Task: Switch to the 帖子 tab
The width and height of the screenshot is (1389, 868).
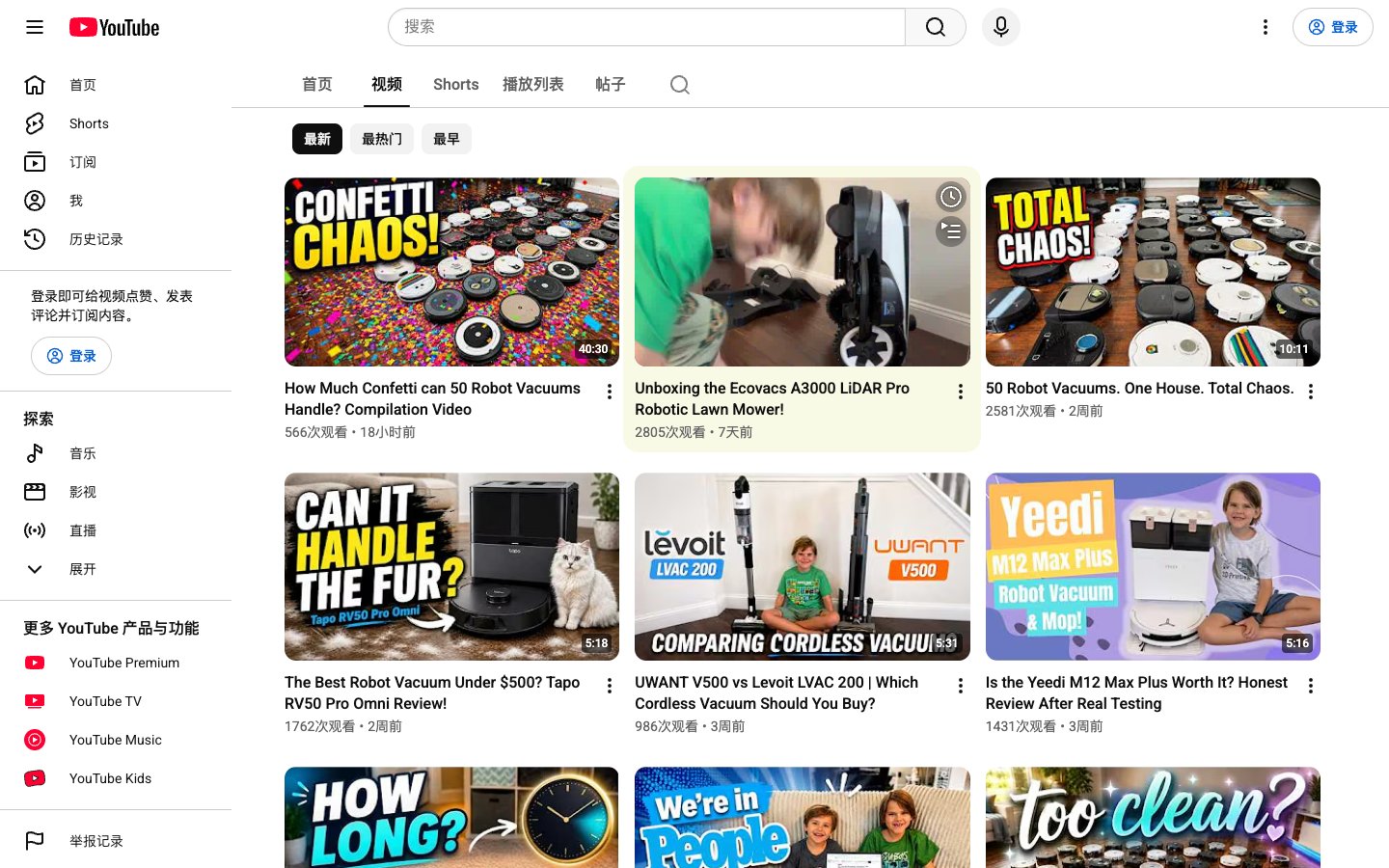Action: pyautogui.click(x=611, y=85)
